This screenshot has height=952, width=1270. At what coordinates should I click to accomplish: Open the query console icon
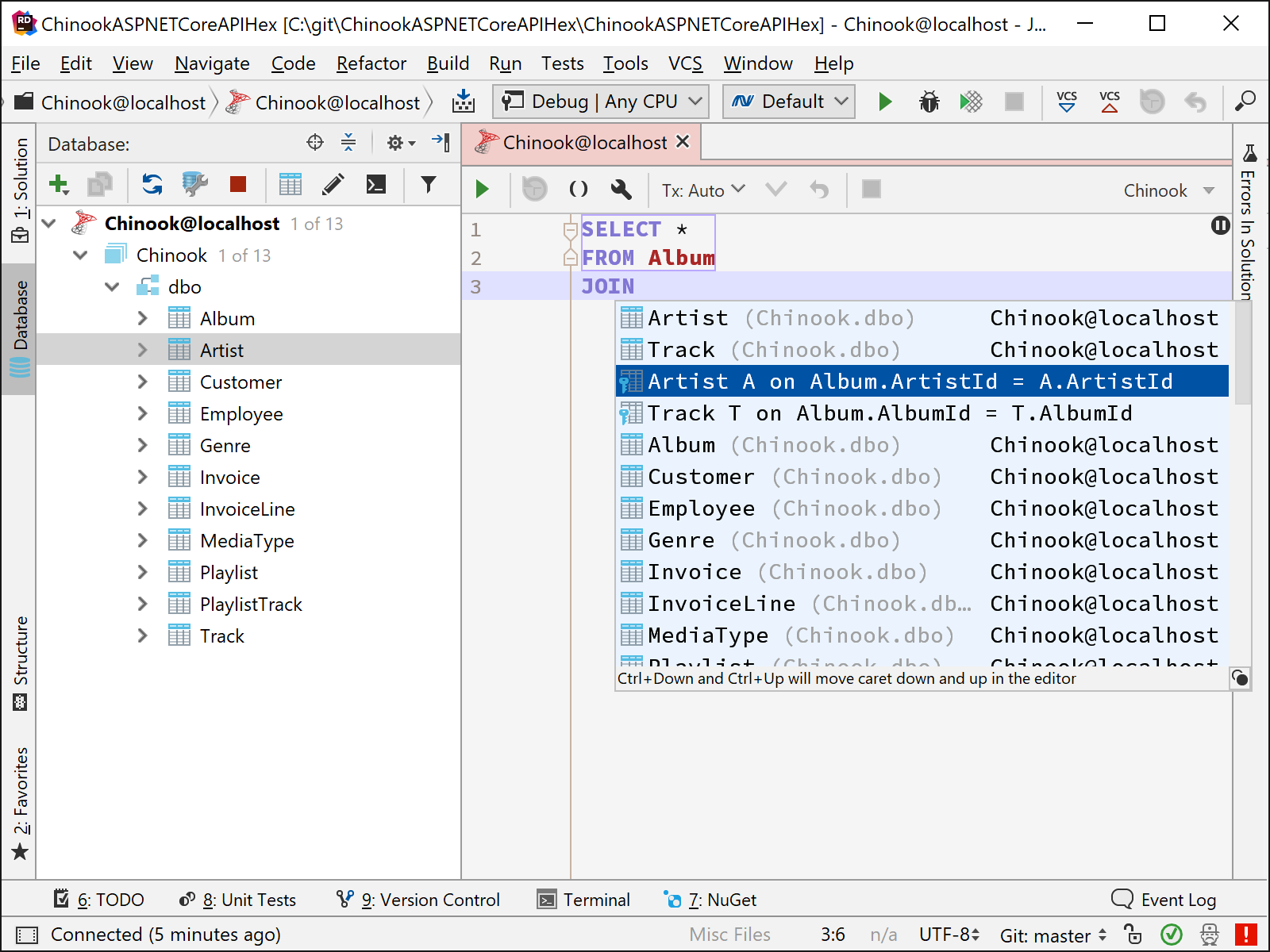tap(376, 185)
